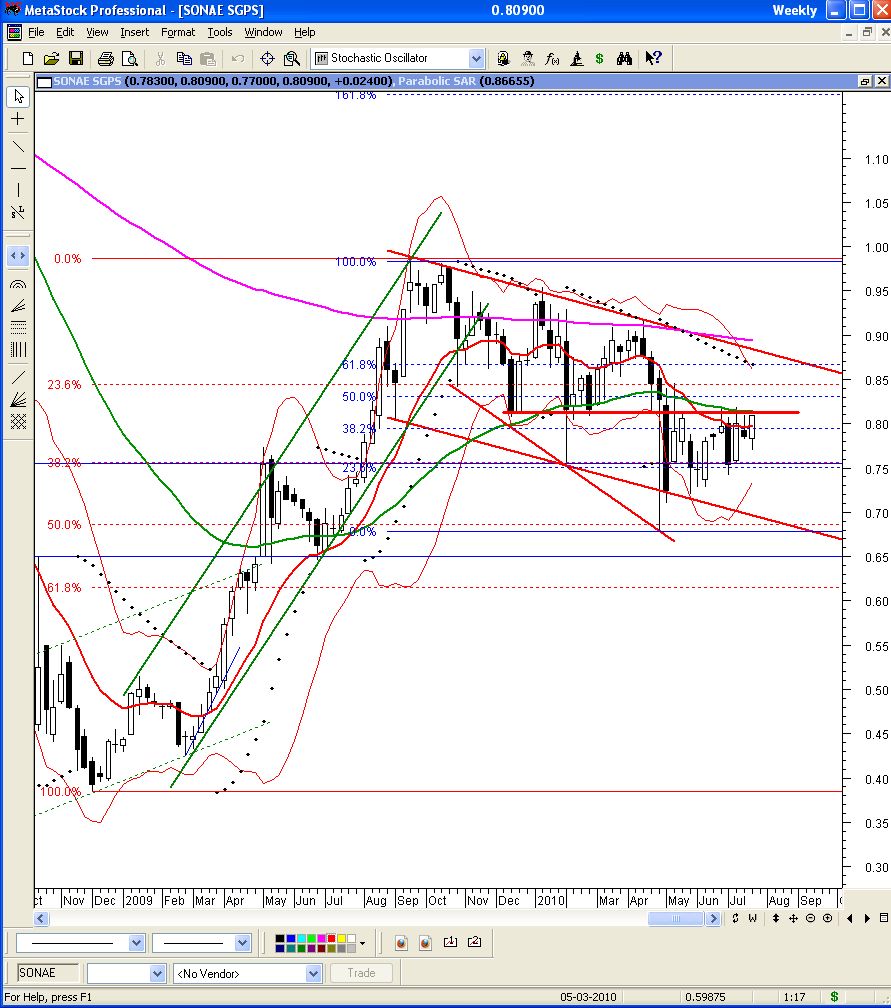Viewport: 891px width, 1008px height.
Task: Toggle the W weekly periodicity button
Action: tap(752, 919)
